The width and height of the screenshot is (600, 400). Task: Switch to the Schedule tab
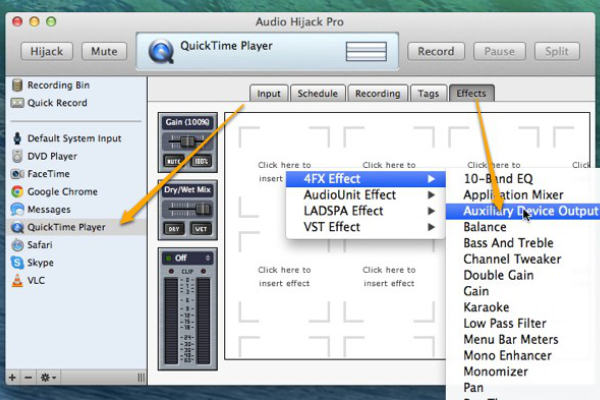(318, 93)
